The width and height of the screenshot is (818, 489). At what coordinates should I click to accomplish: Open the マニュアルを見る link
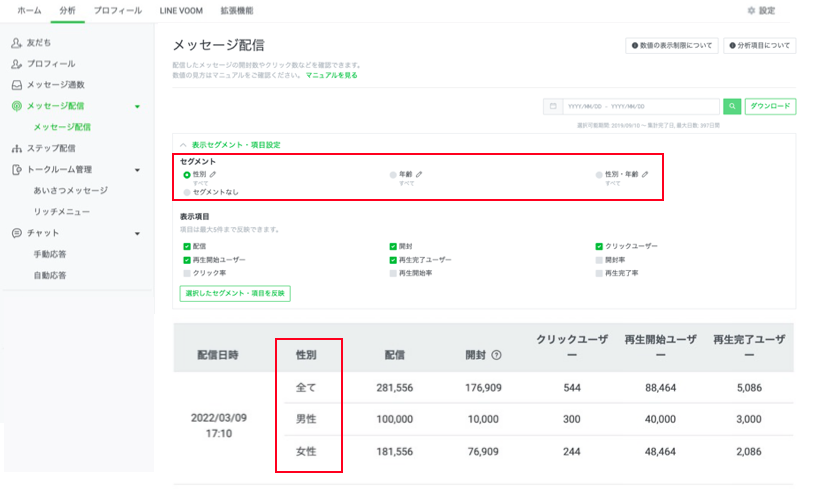click(331, 75)
